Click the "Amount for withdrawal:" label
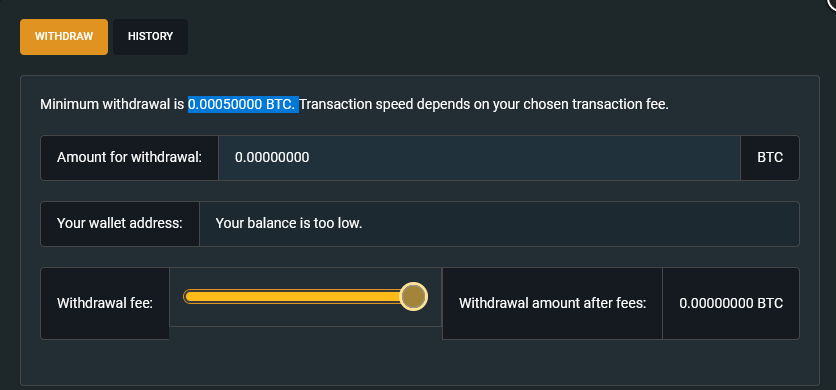The height and width of the screenshot is (390, 836). click(130, 158)
